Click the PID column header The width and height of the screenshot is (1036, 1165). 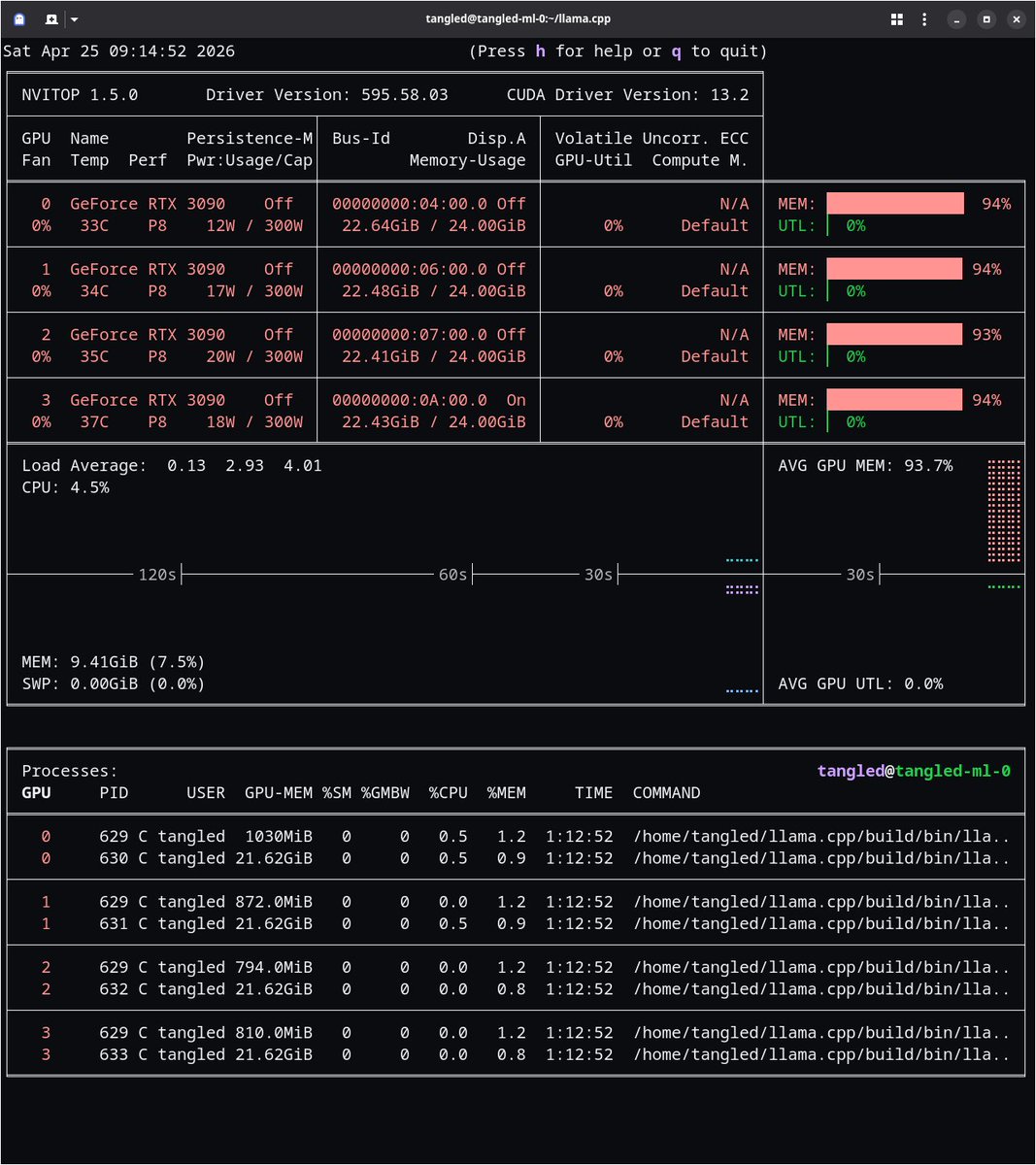pos(114,794)
